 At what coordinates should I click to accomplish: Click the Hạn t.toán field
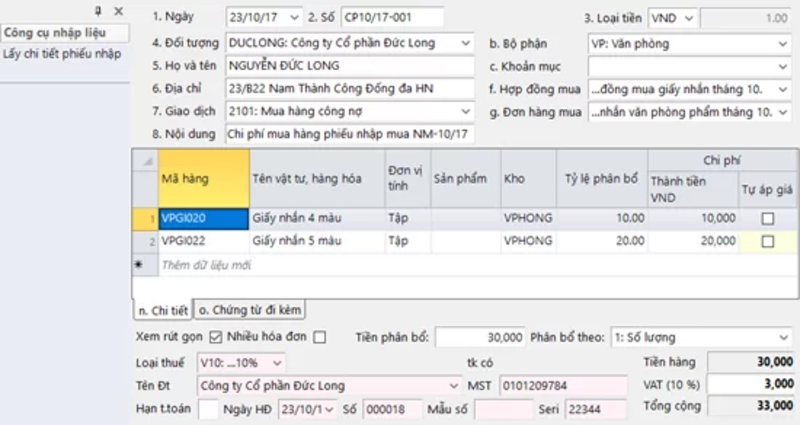[208, 409]
